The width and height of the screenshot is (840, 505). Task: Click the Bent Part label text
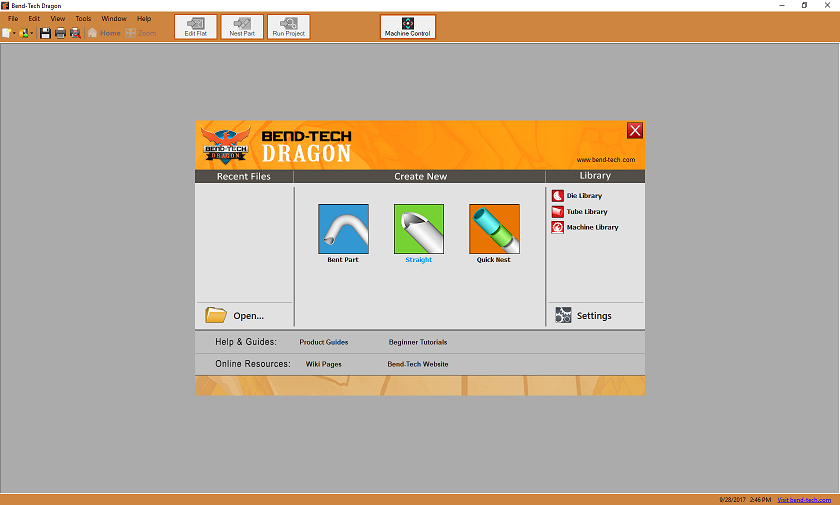343,260
